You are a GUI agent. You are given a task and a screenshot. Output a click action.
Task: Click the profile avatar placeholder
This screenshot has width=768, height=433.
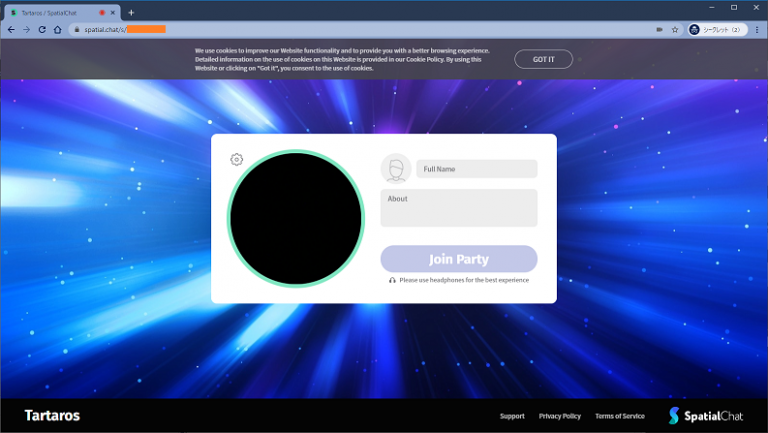tap(396, 169)
